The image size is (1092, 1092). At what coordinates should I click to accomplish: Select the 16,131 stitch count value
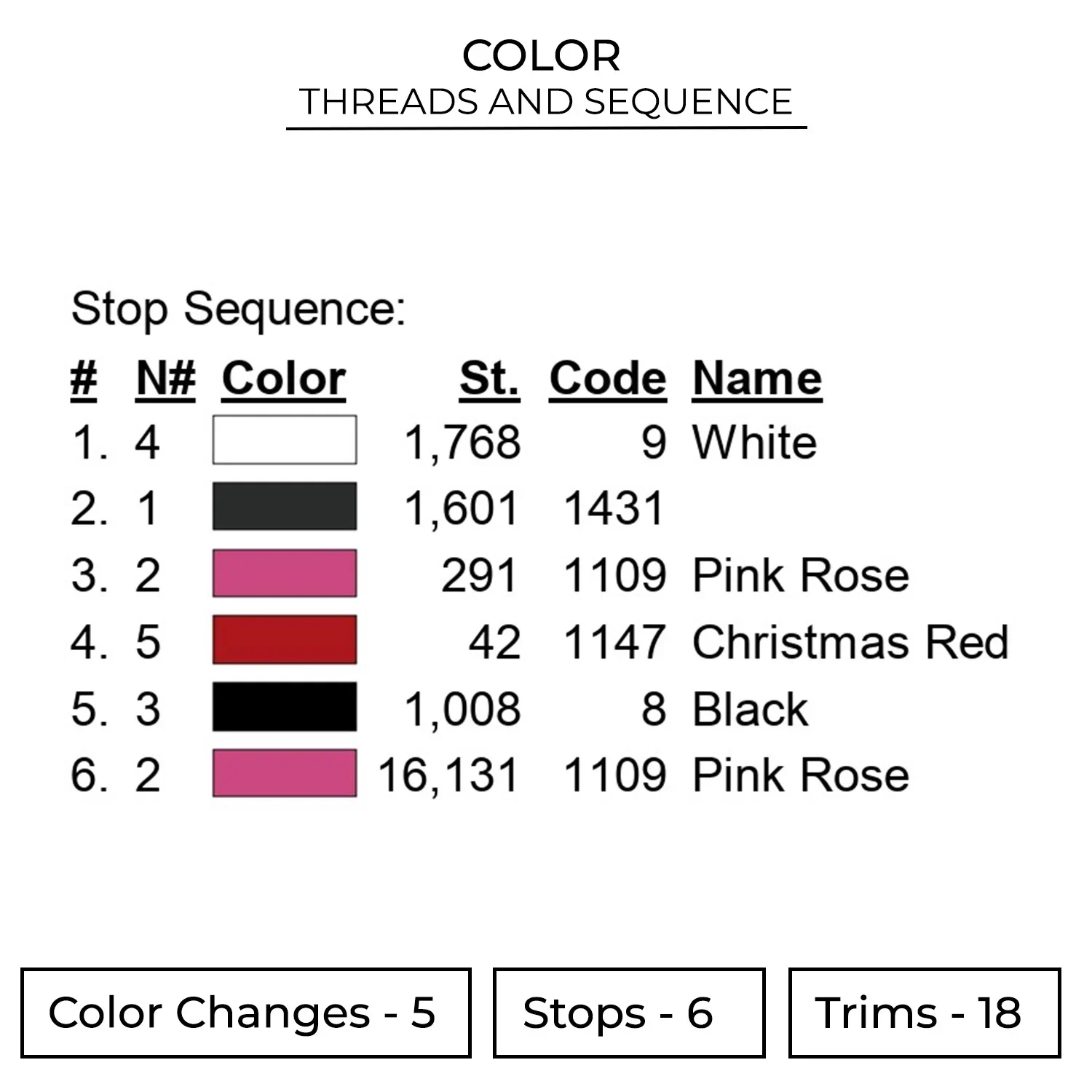coord(447,775)
